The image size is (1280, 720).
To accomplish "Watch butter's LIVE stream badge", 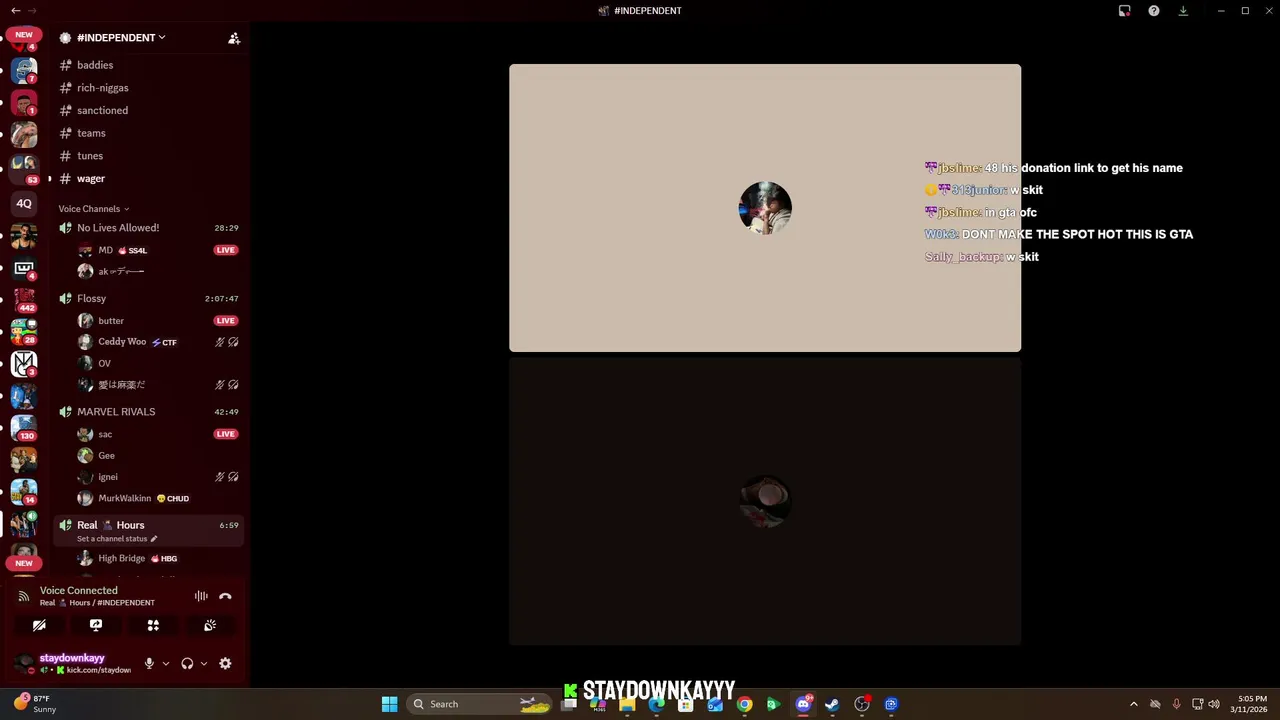I will click(225, 321).
